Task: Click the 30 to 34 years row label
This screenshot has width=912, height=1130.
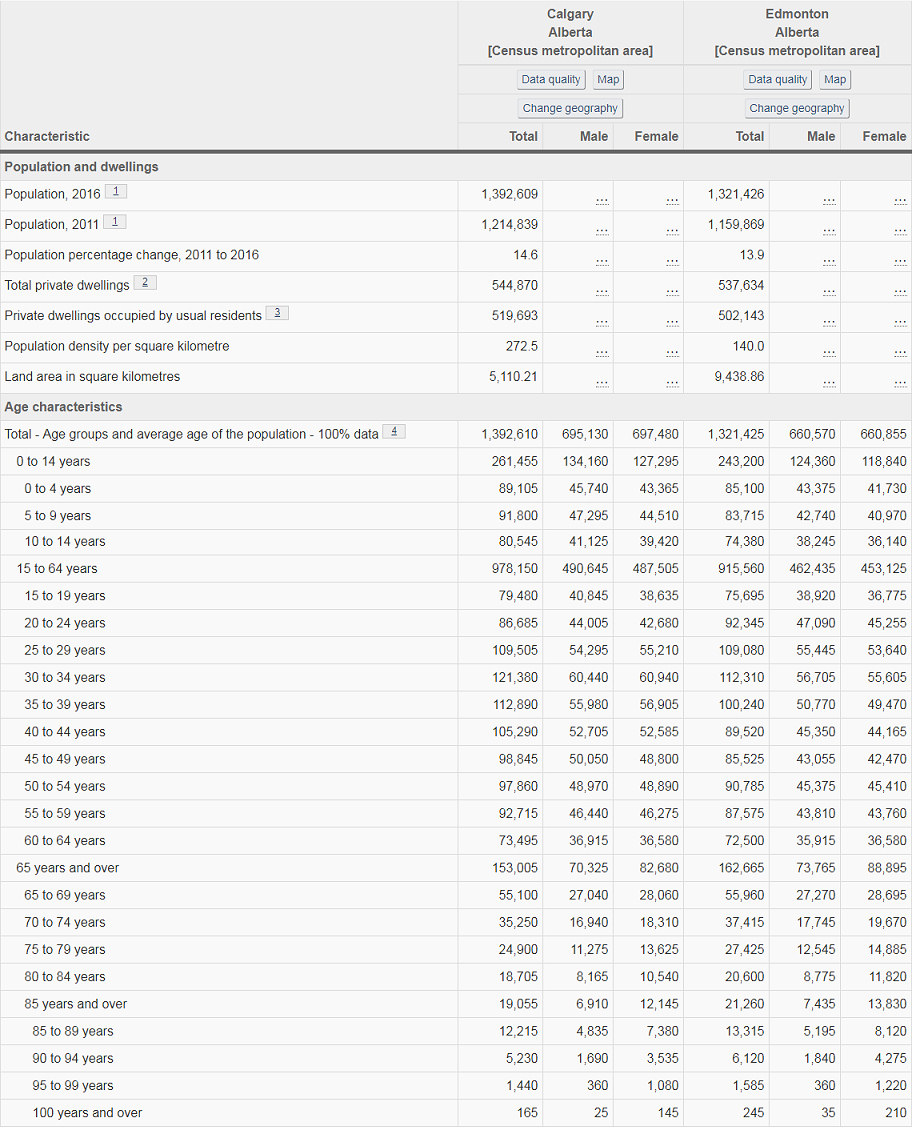Action: pyautogui.click(x=65, y=677)
